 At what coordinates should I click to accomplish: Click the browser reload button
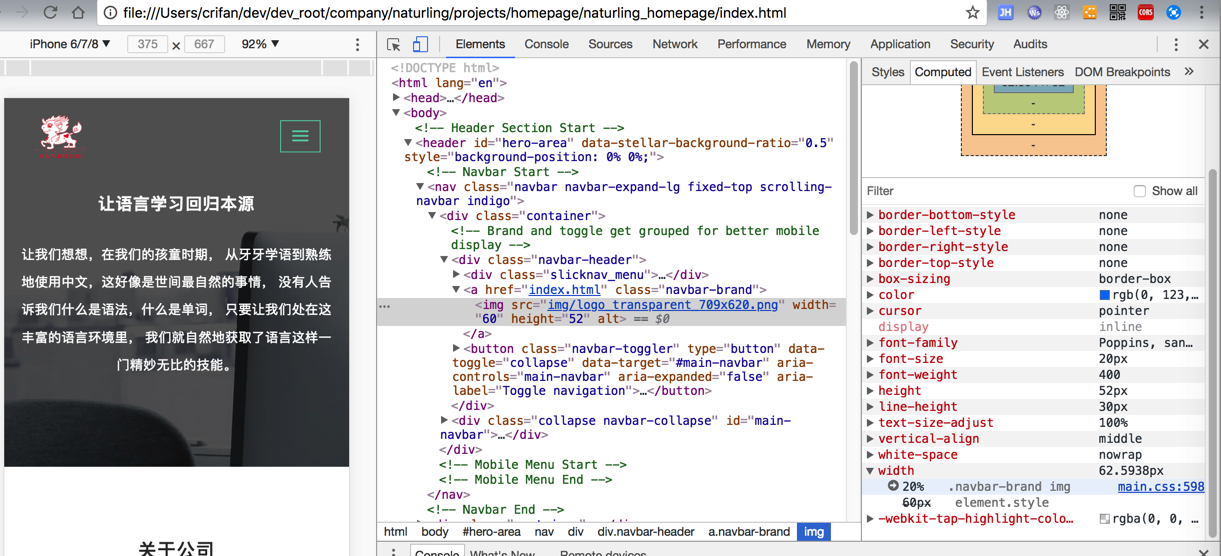click(x=50, y=13)
